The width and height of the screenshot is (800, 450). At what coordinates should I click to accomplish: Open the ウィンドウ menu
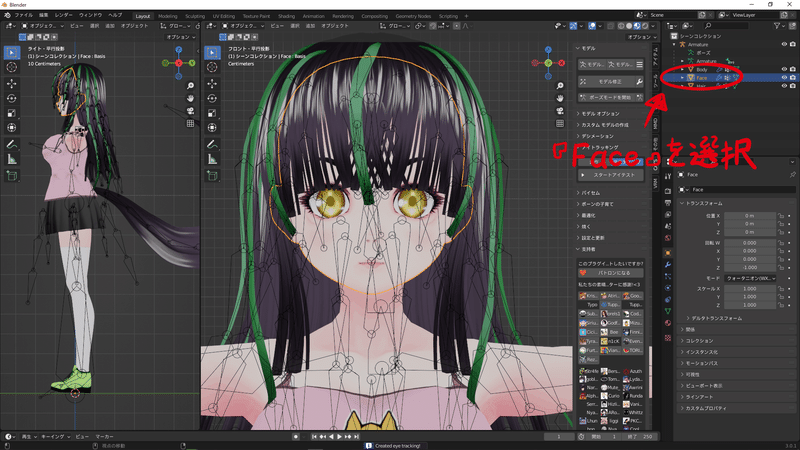(x=90, y=15)
